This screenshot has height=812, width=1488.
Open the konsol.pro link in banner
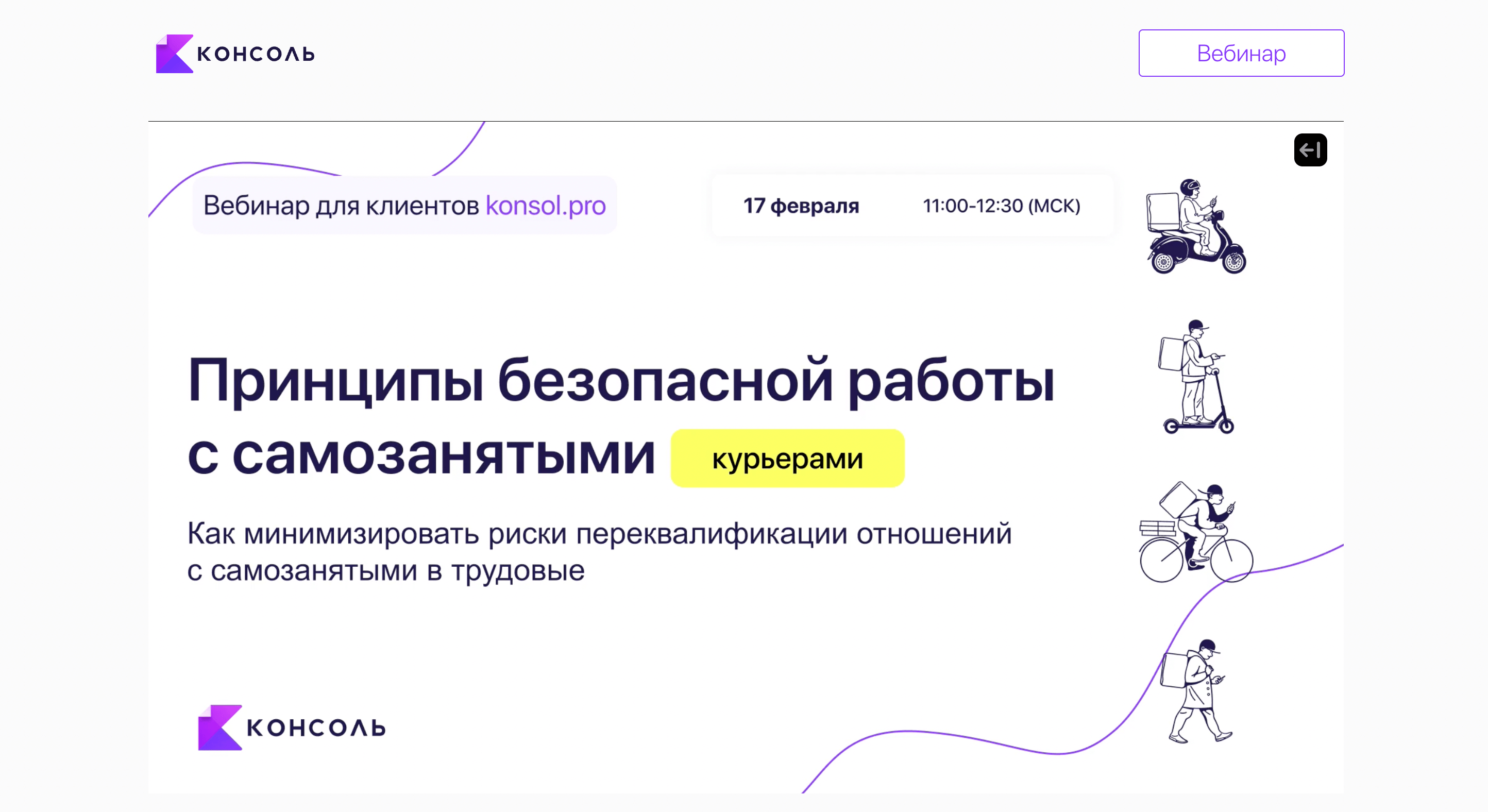tap(545, 205)
